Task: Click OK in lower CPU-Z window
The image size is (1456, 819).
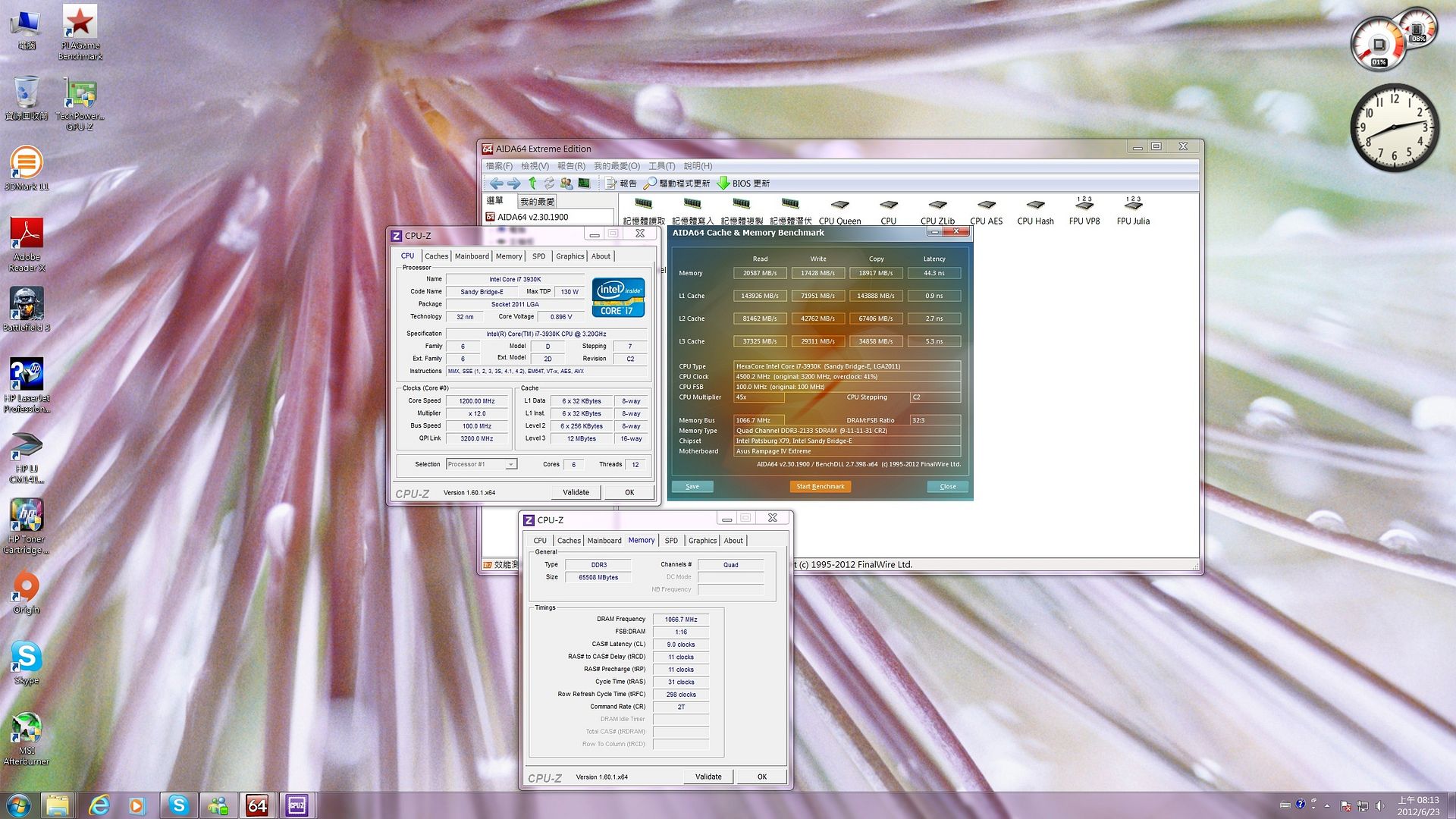Action: (x=762, y=777)
